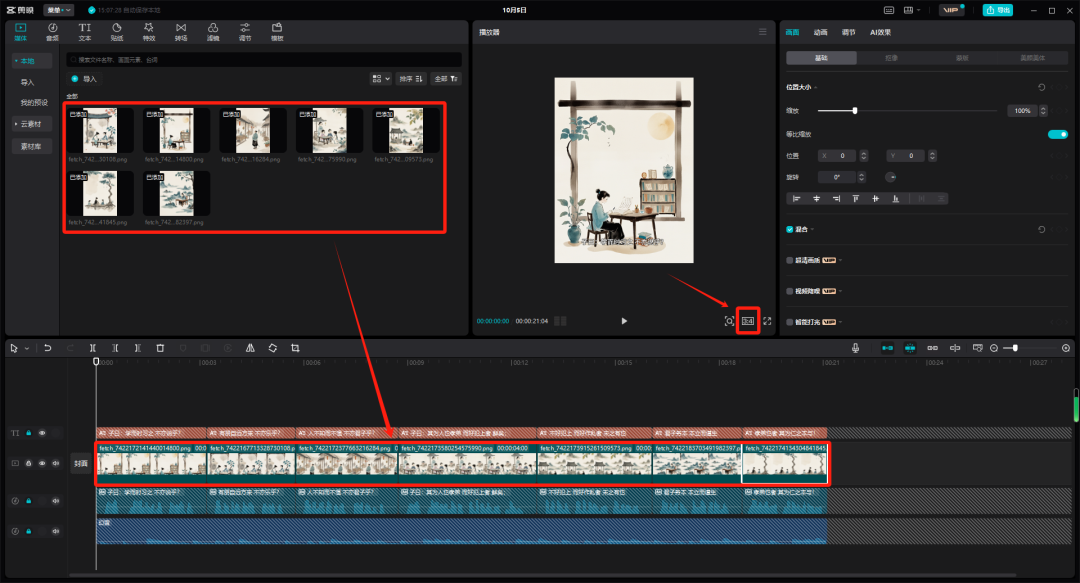Play the preview video
Screen dimensions: 1080x583
point(624,321)
